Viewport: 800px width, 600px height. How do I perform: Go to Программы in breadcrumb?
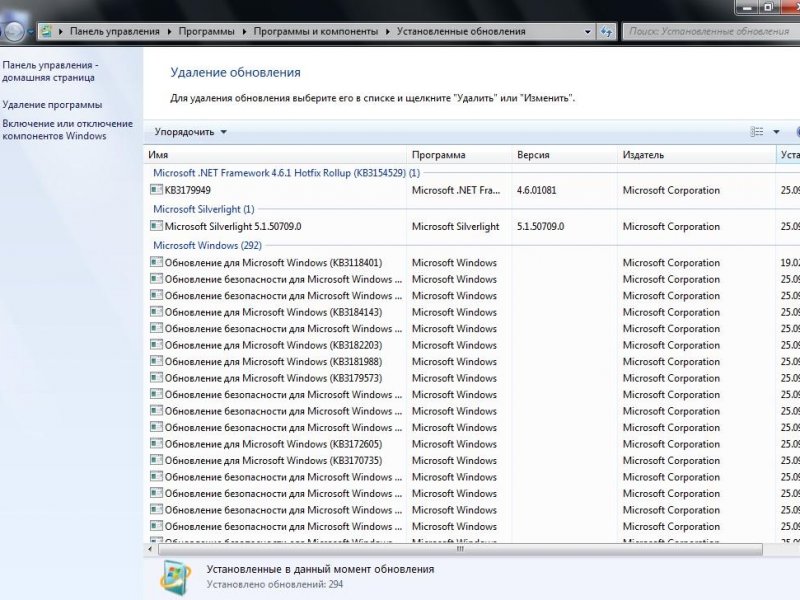click(x=207, y=32)
